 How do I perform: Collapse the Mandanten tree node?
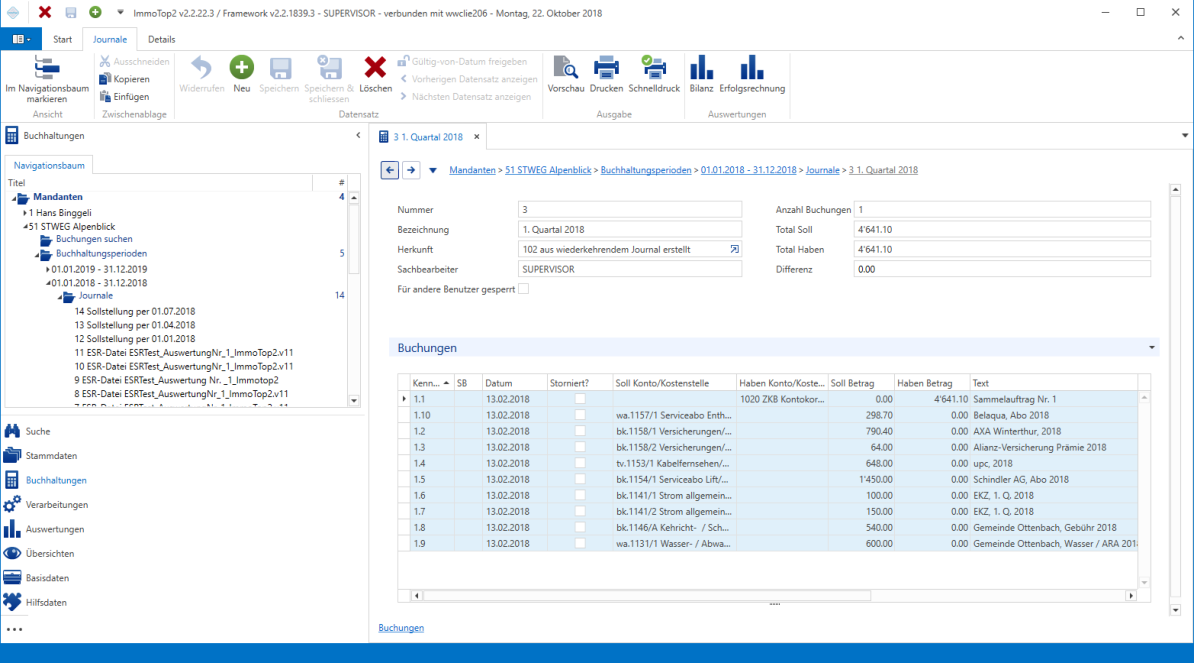tap(14, 198)
